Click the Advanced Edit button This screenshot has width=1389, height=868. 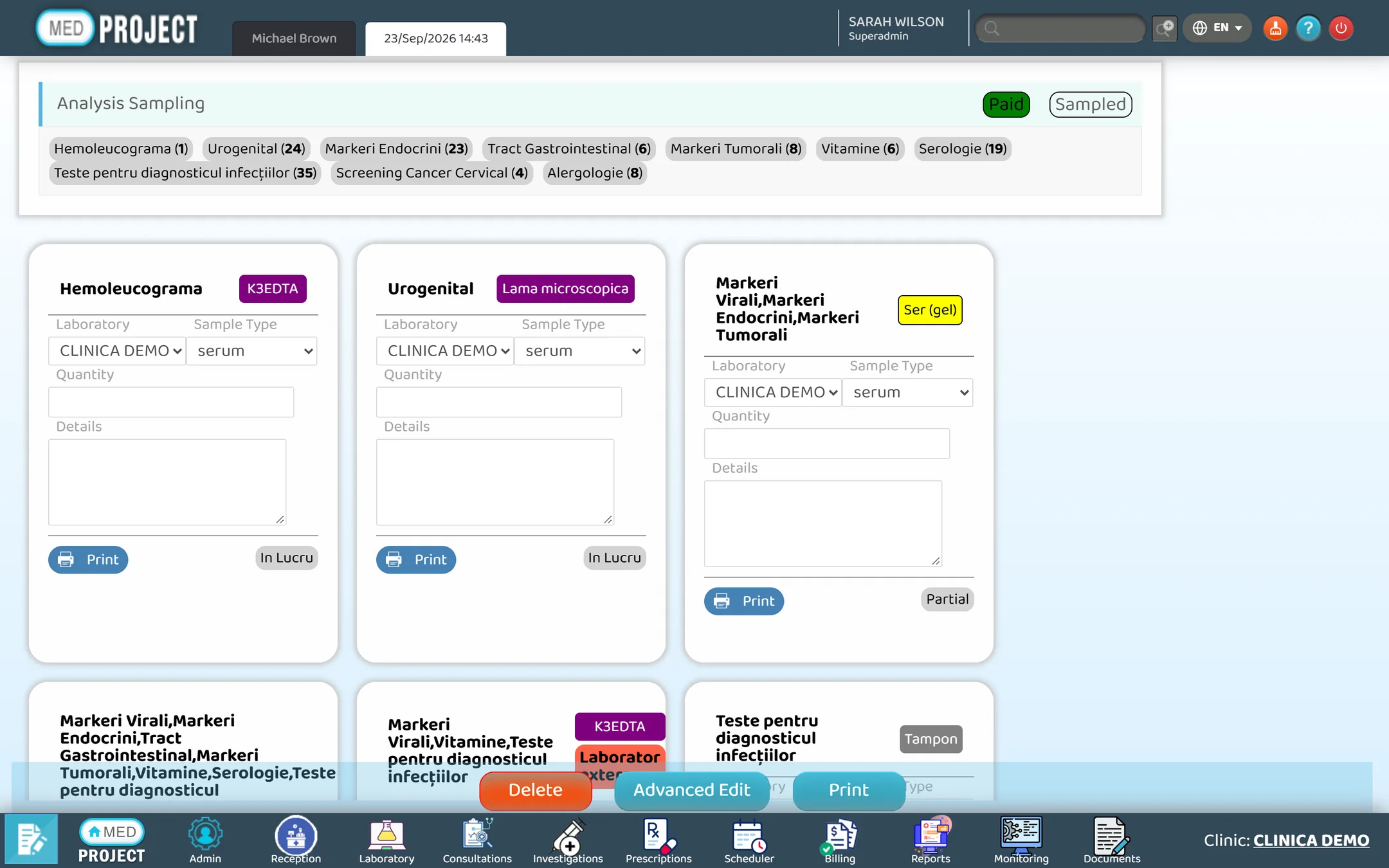pyautogui.click(x=692, y=790)
